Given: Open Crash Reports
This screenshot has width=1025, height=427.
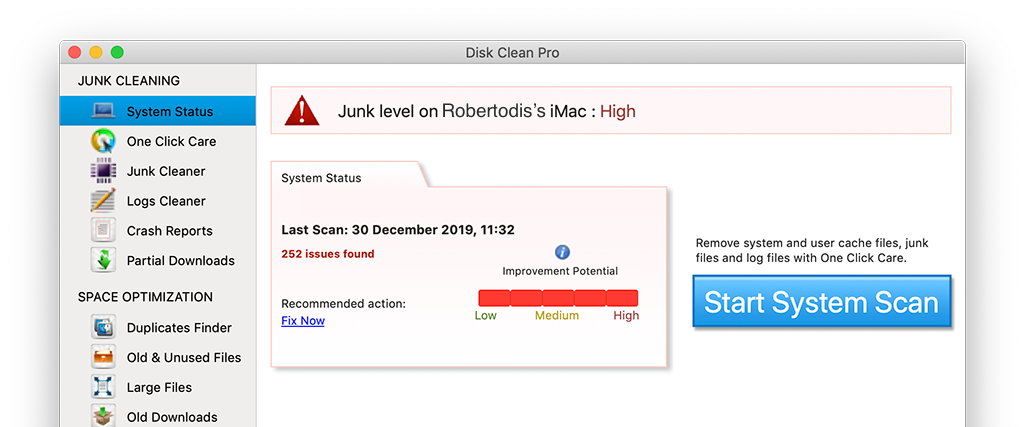Looking at the screenshot, I should 158,230.
